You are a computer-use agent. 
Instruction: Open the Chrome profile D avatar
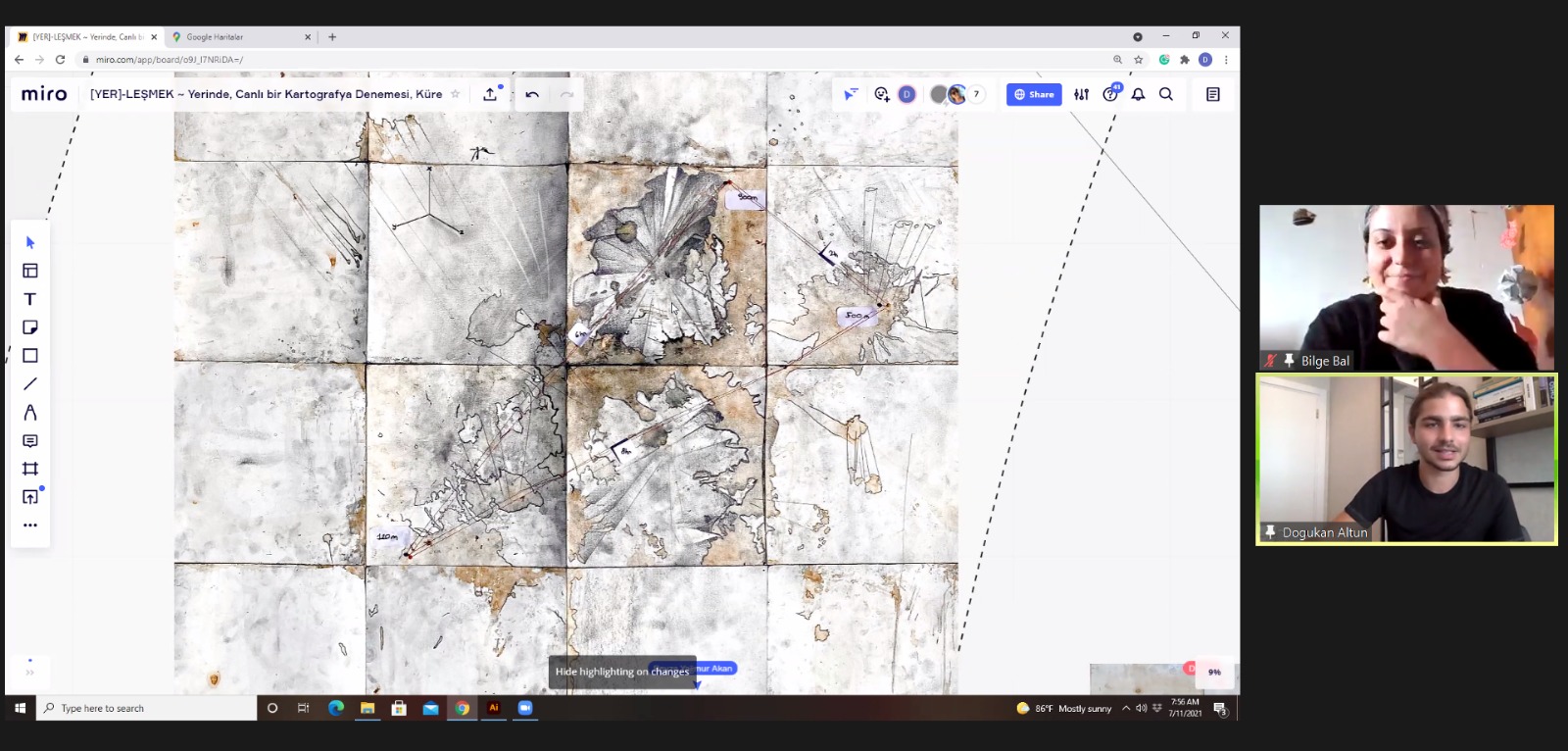click(1205, 60)
